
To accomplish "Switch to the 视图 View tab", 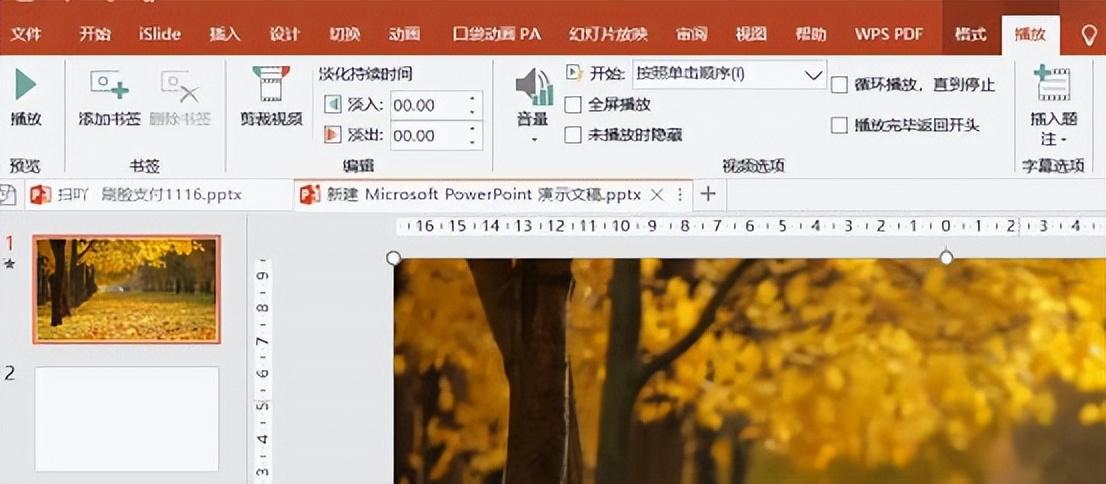I will [751, 34].
